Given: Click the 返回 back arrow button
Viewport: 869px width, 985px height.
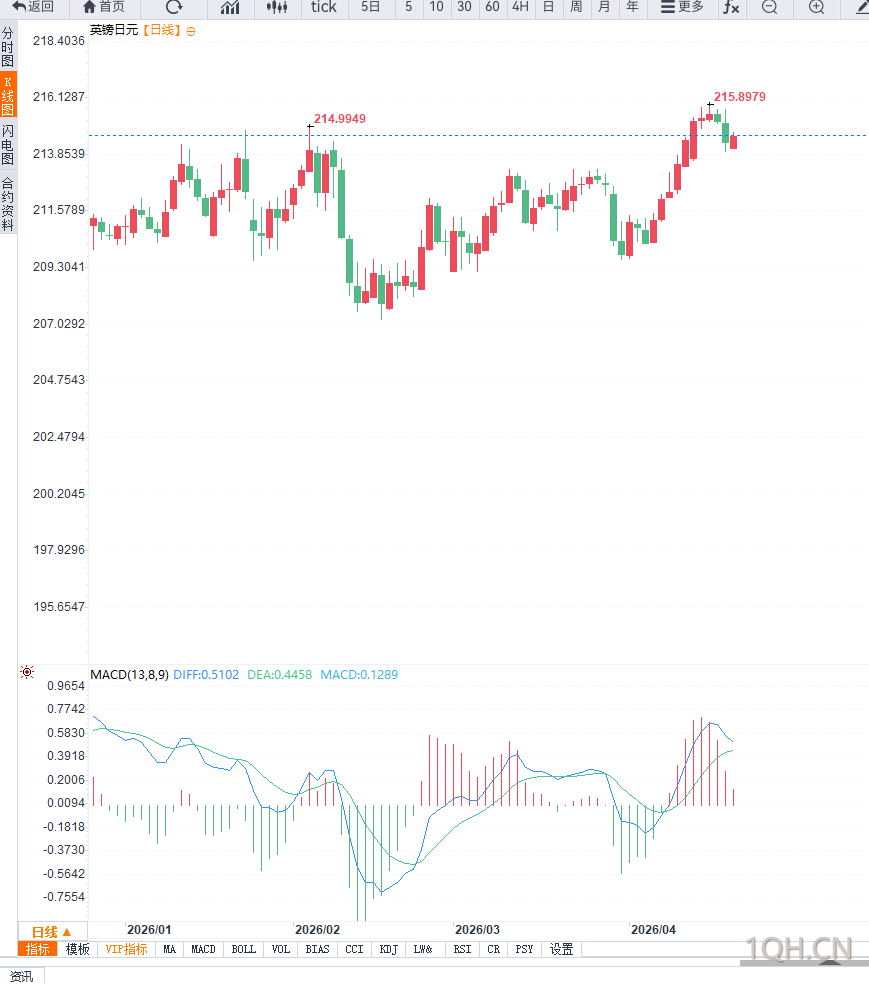Looking at the screenshot, I should [x=33, y=7].
